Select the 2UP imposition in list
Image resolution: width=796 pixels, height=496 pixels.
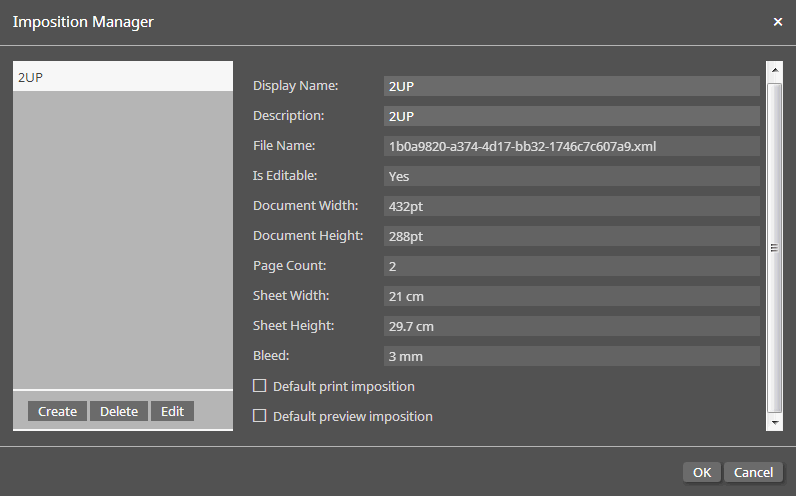click(x=122, y=77)
